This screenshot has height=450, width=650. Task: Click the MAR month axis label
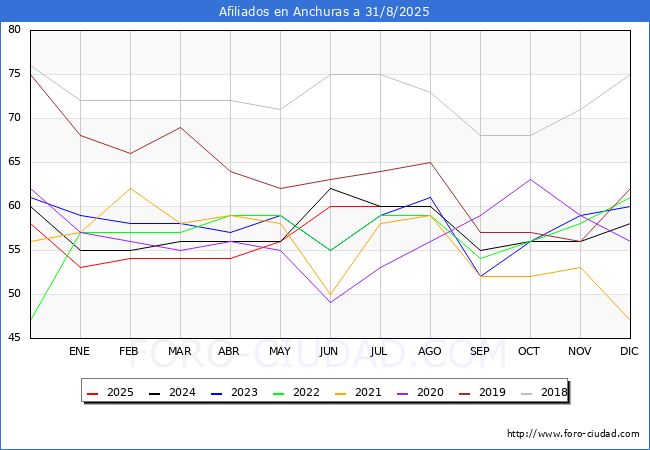pyautogui.click(x=179, y=351)
